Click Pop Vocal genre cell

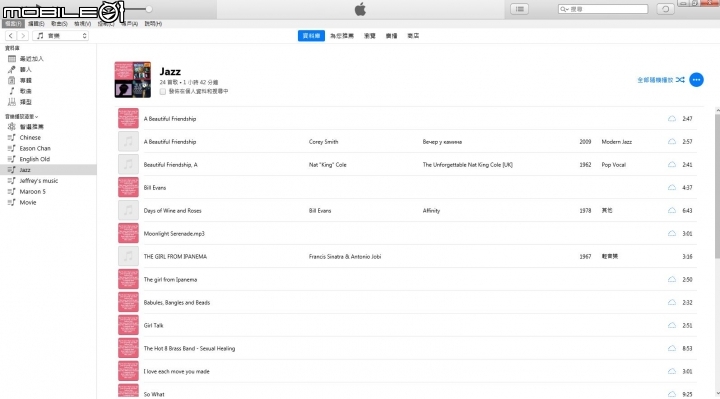point(613,165)
